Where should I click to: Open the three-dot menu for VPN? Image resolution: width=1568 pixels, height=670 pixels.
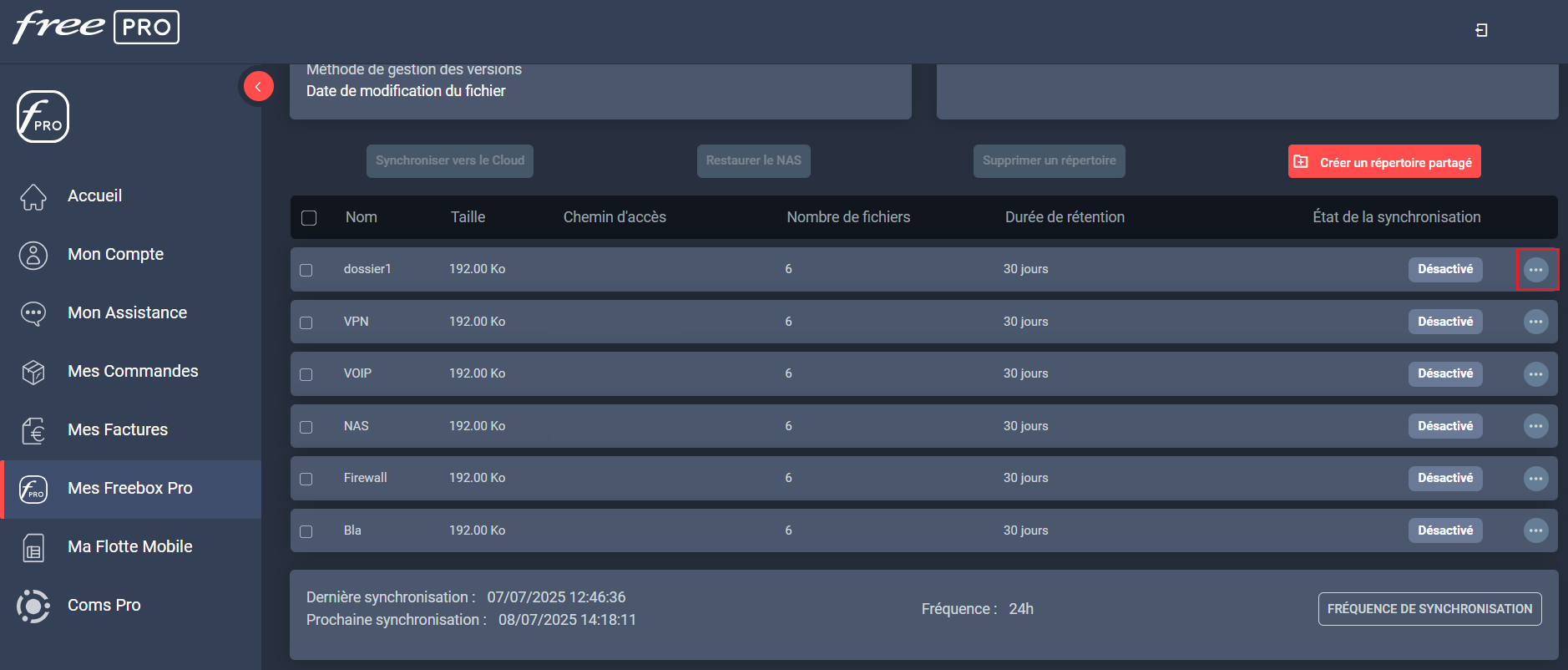[x=1536, y=322]
